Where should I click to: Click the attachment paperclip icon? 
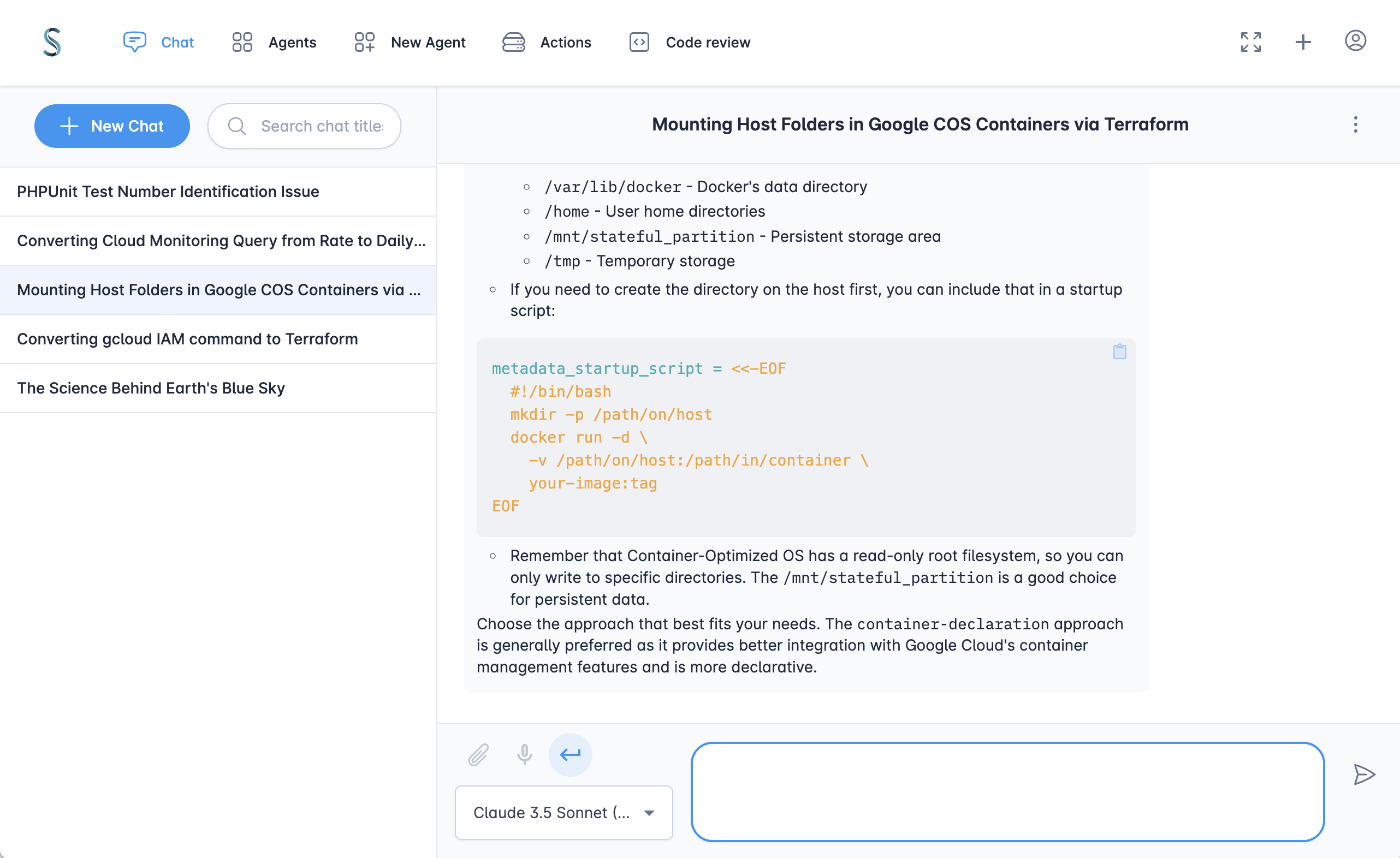[x=478, y=755]
